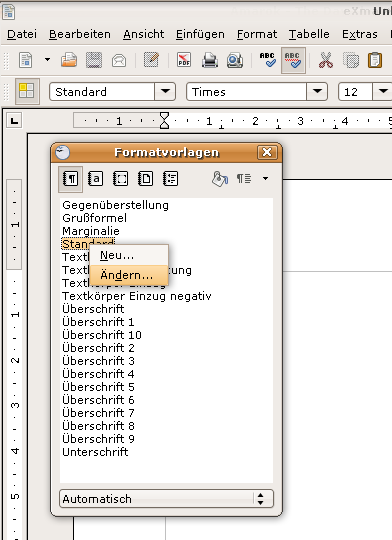The image size is (392, 540).
Task: Click the Open file folder icon
Action: coord(69,60)
